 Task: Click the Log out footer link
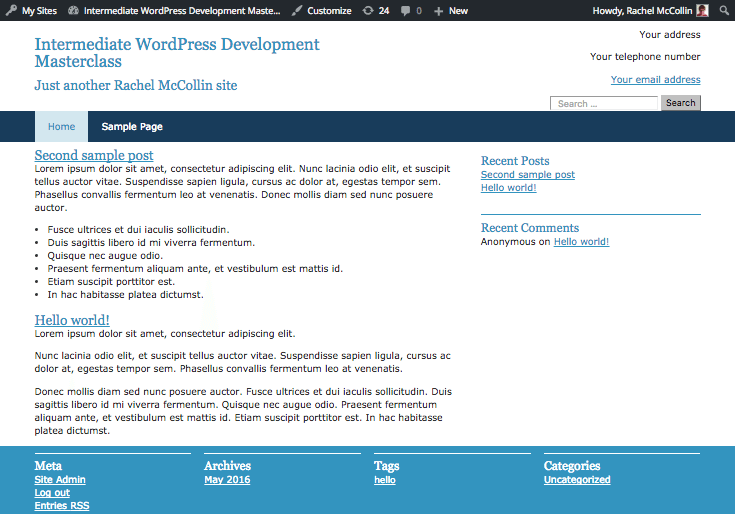pos(52,492)
